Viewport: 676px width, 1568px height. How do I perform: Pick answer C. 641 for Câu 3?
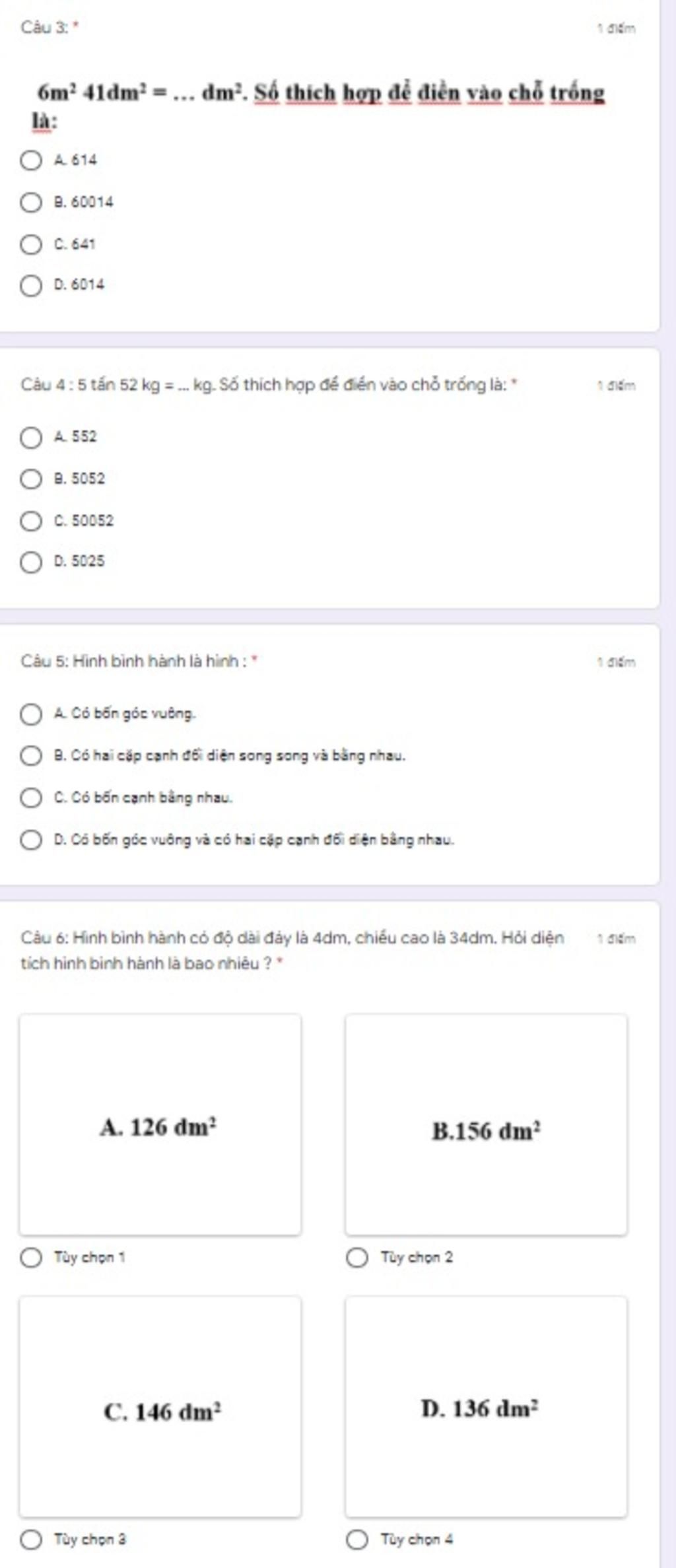point(30,244)
